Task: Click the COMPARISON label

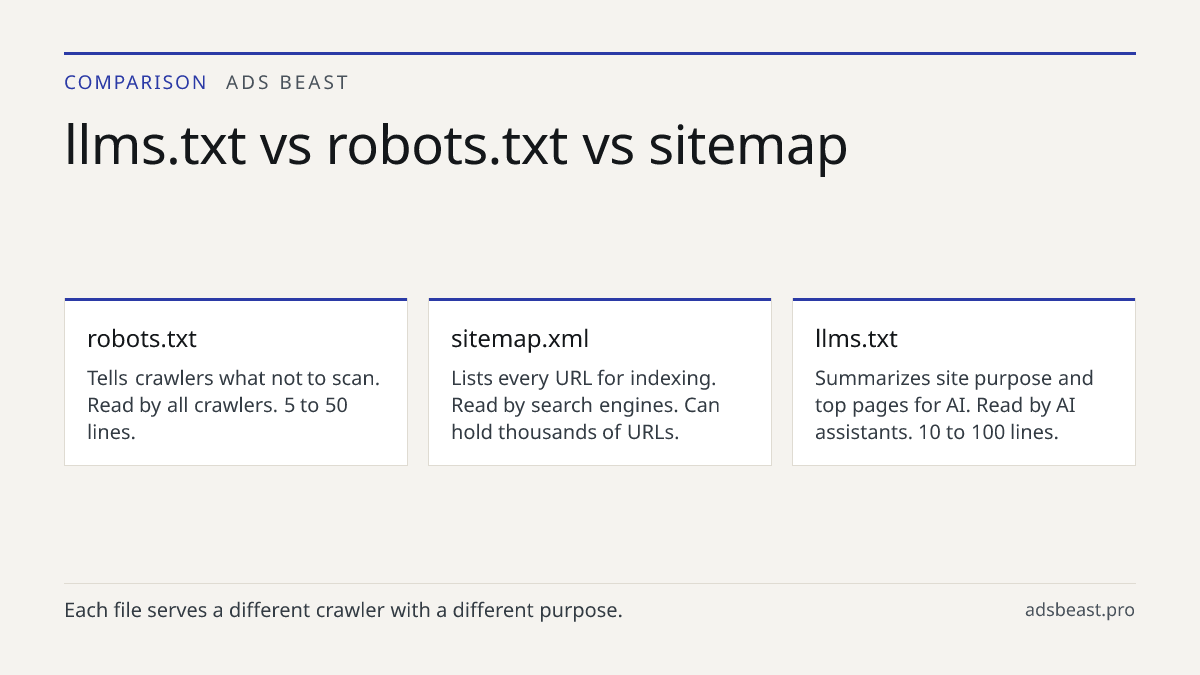Action: pyautogui.click(x=136, y=83)
